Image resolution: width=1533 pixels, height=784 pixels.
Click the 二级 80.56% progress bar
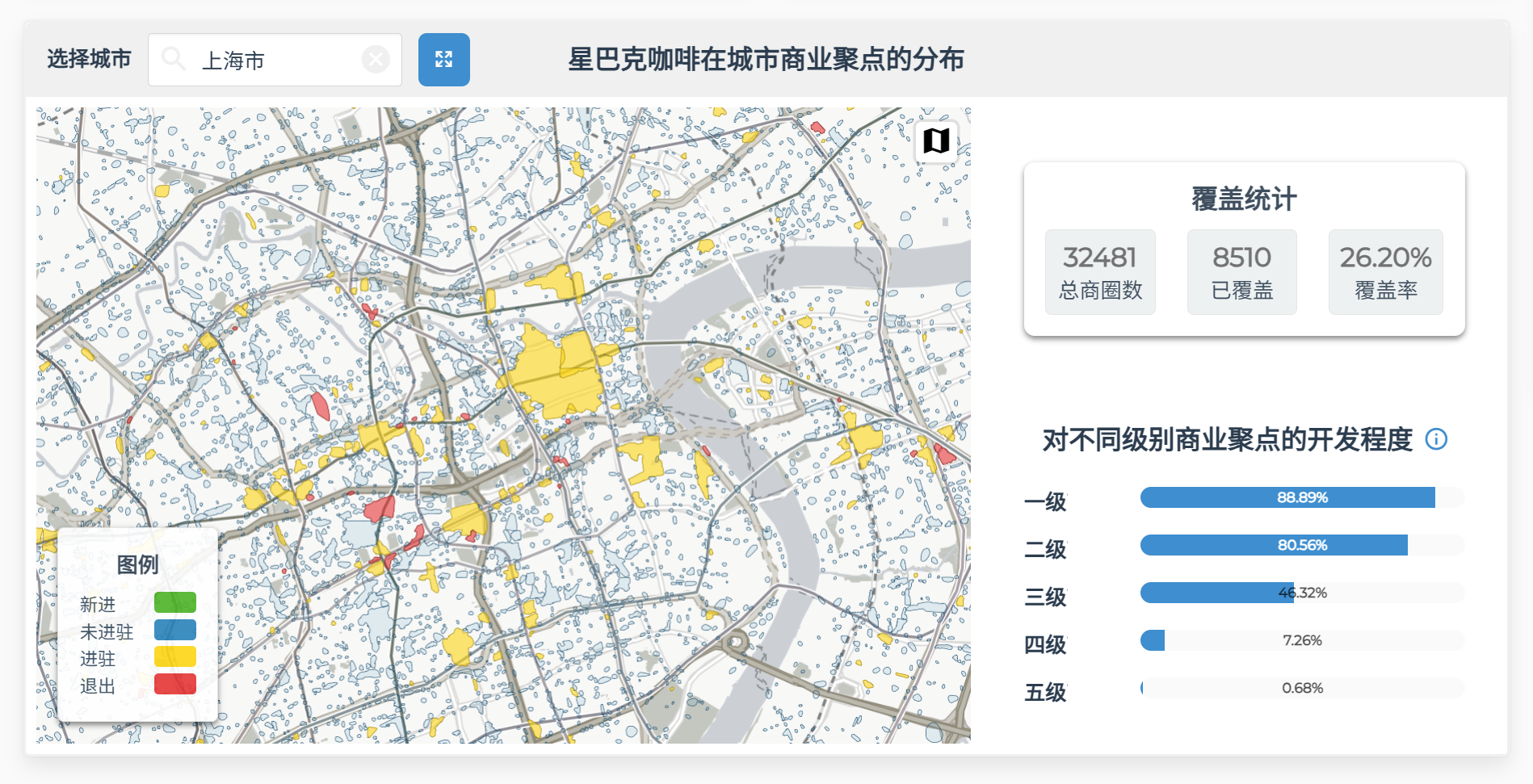point(1302,545)
